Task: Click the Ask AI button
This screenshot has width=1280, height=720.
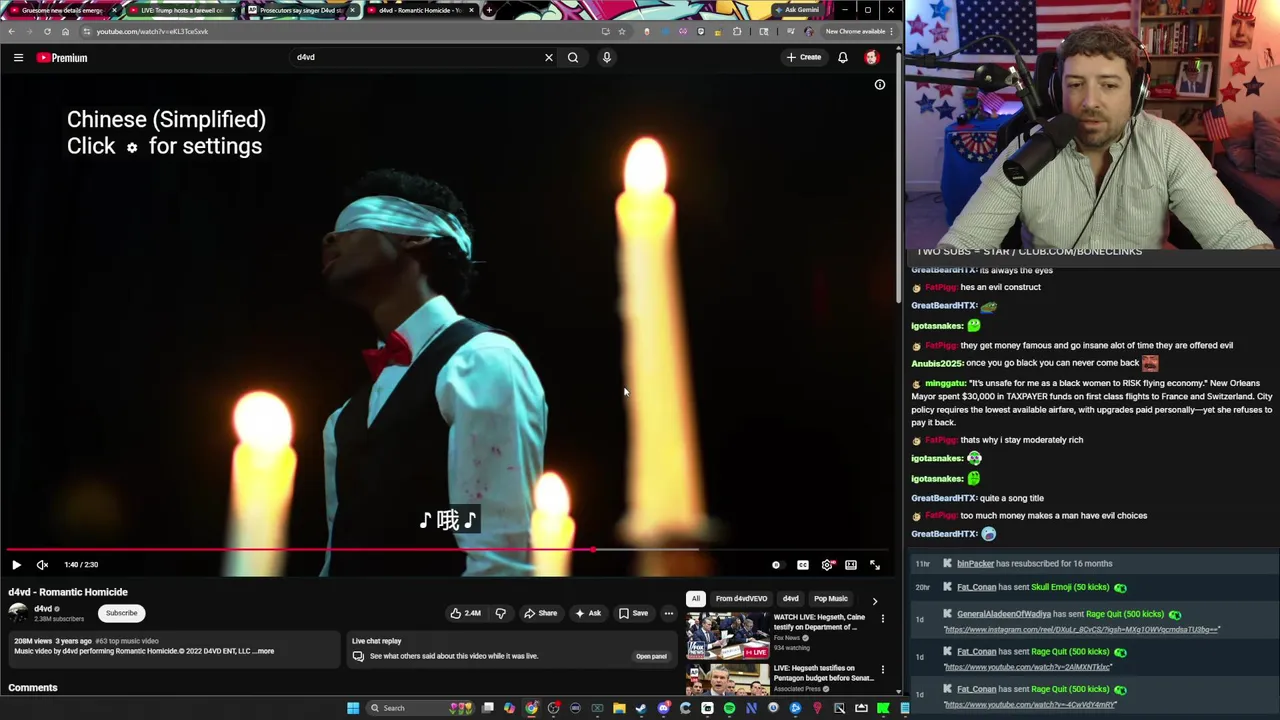Action: [x=588, y=613]
